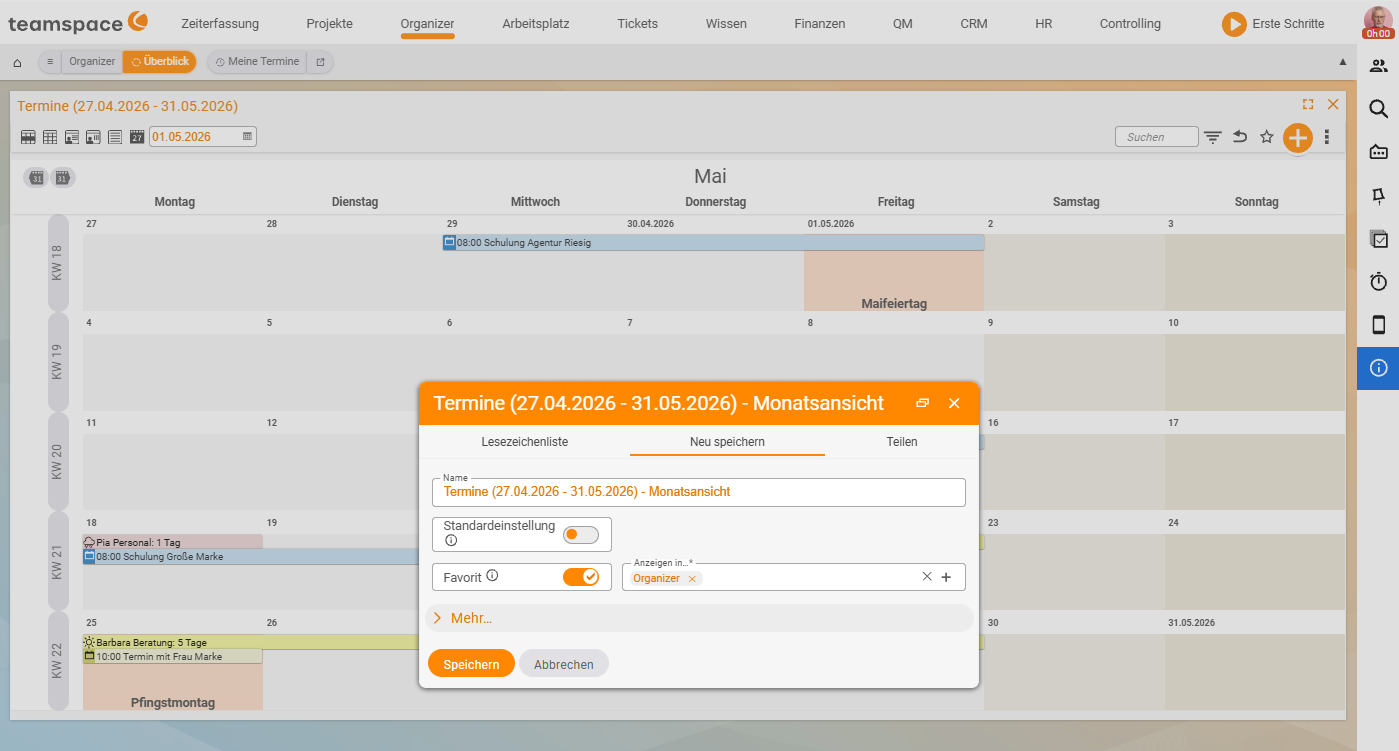Pop out the Monatsansicht dialog window
The height and width of the screenshot is (751, 1399).
[922, 403]
